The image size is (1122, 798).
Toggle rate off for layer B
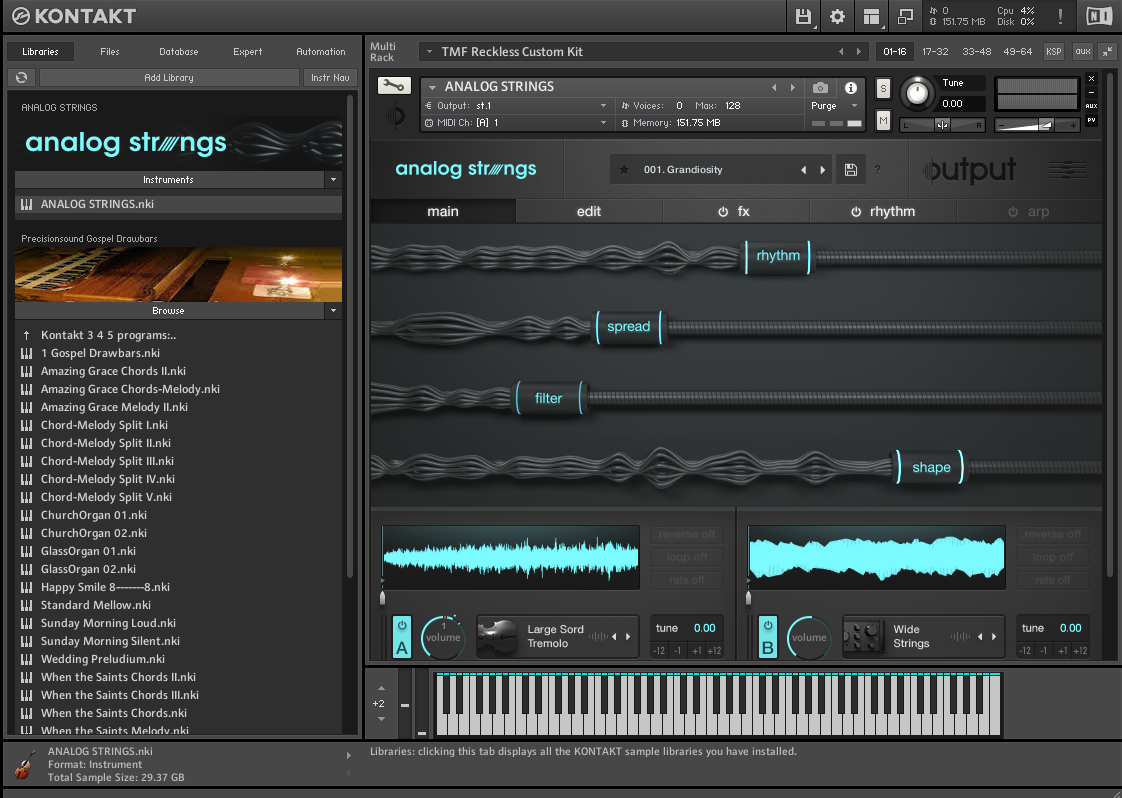click(x=1053, y=580)
